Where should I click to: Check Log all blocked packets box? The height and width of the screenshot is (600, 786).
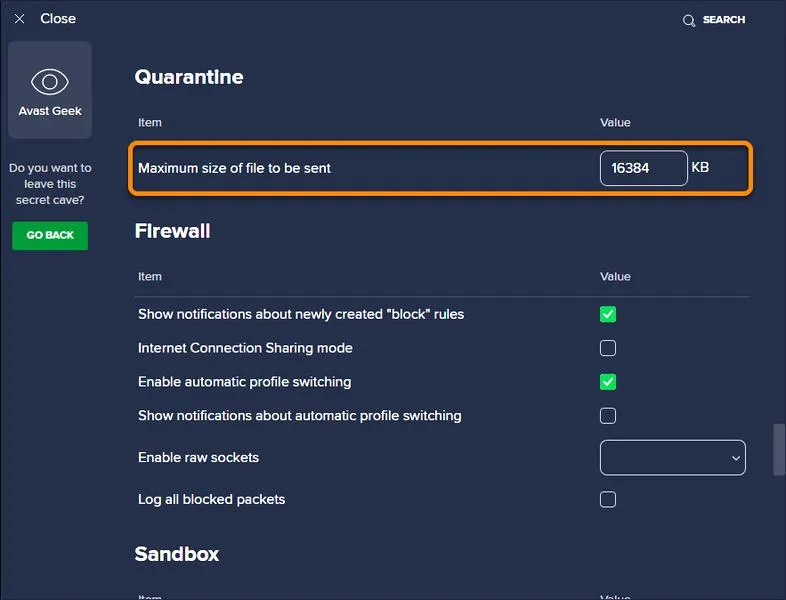pos(608,499)
